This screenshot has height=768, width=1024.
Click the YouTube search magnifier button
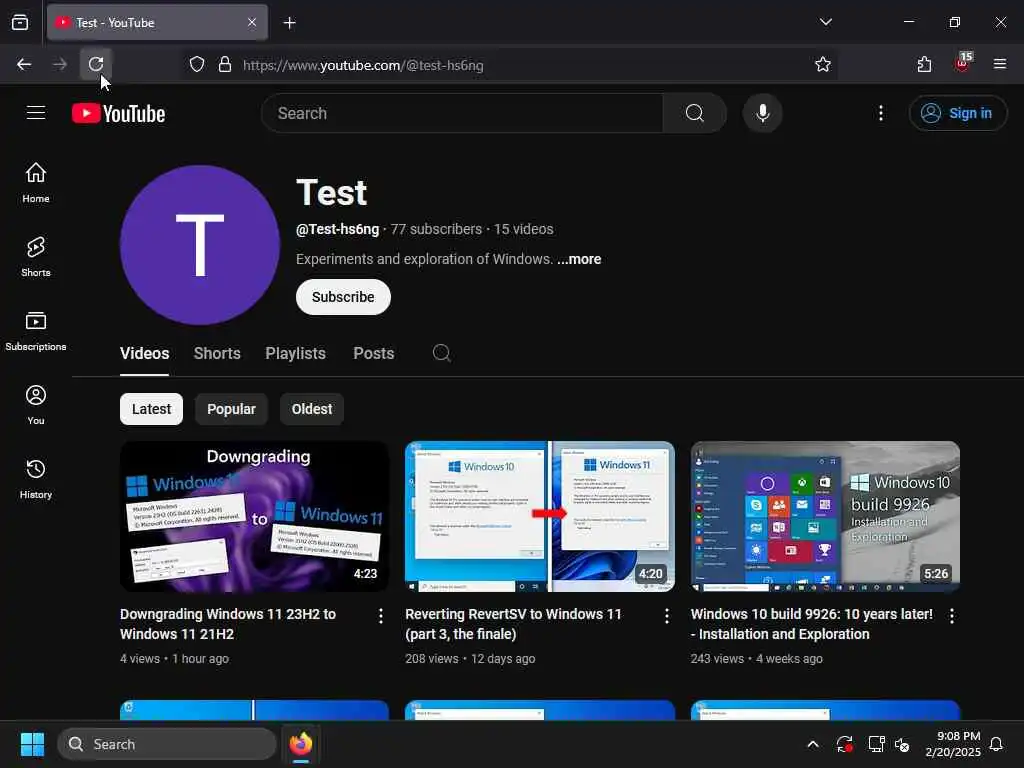[695, 113]
